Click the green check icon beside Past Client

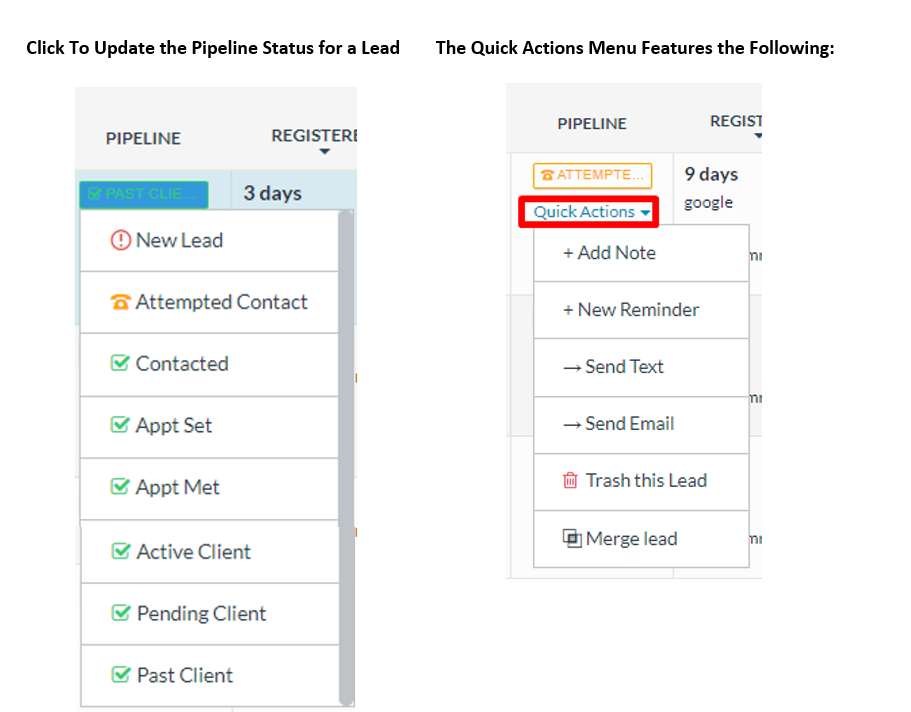click(121, 675)
